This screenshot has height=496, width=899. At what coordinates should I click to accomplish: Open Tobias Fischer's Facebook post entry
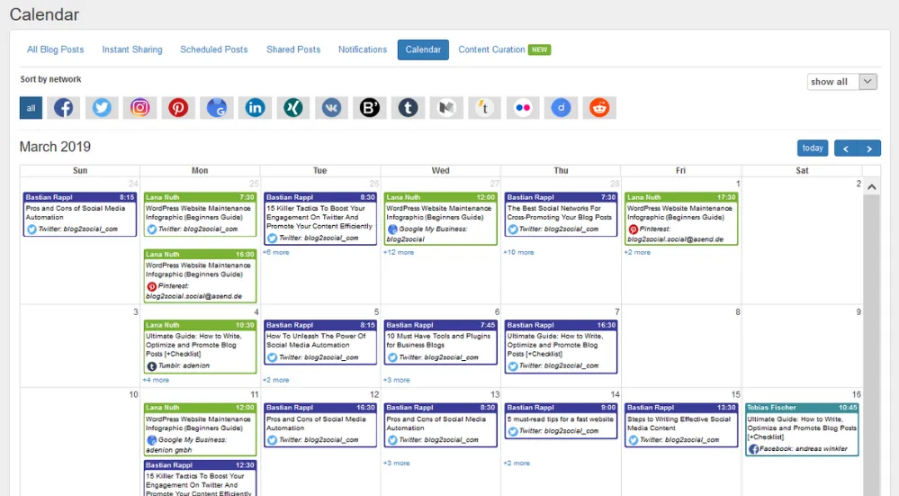(801, 429)
